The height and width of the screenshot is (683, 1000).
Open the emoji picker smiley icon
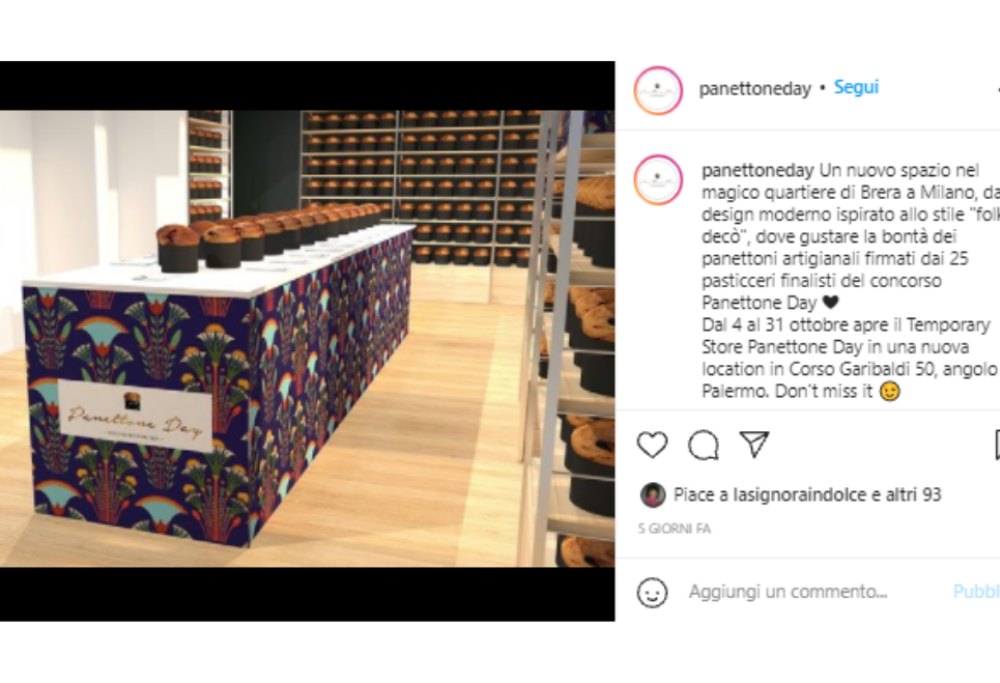(x=652, y=592)
